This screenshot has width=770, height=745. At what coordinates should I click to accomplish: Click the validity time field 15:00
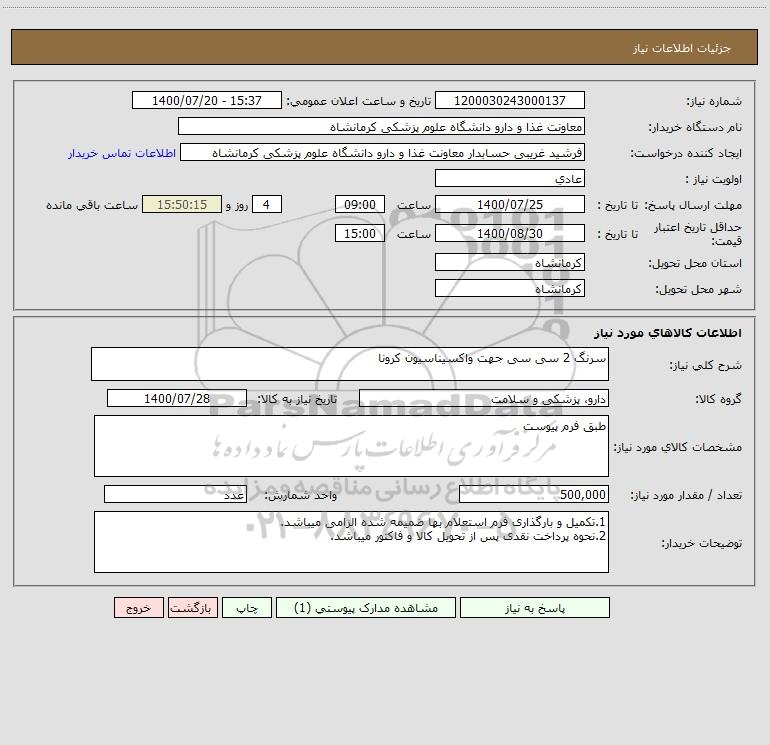[359, 233]
